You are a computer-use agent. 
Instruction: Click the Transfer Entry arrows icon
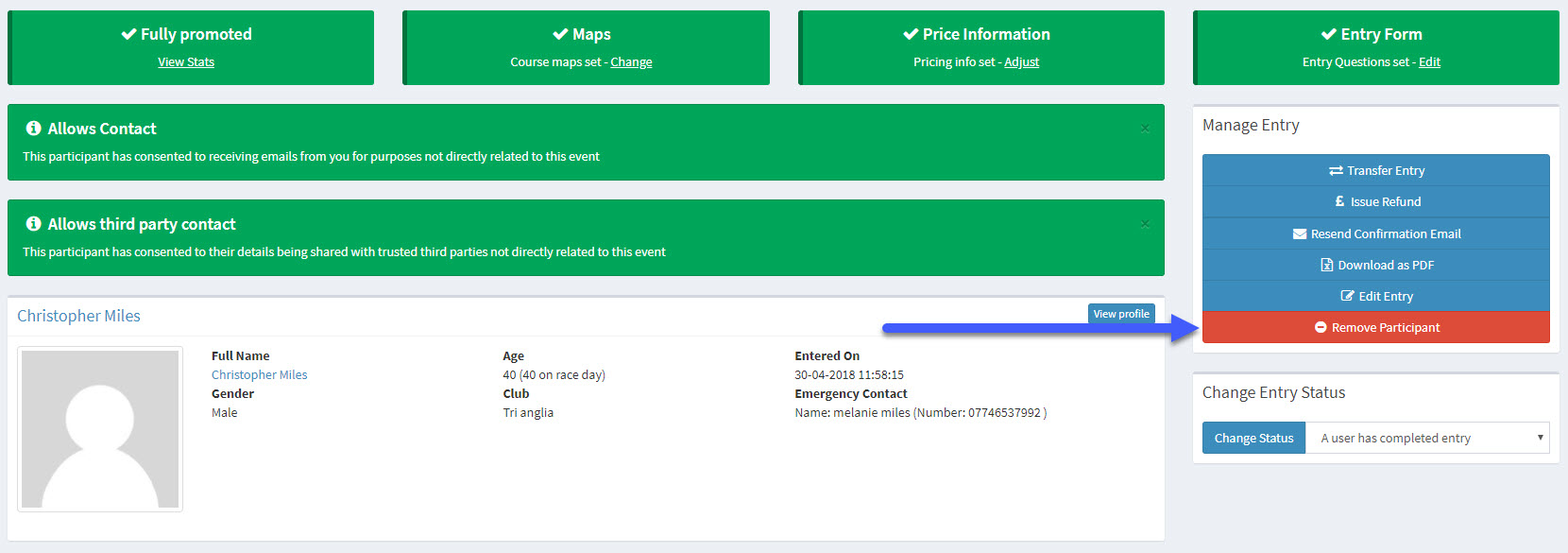[1336, 171]
